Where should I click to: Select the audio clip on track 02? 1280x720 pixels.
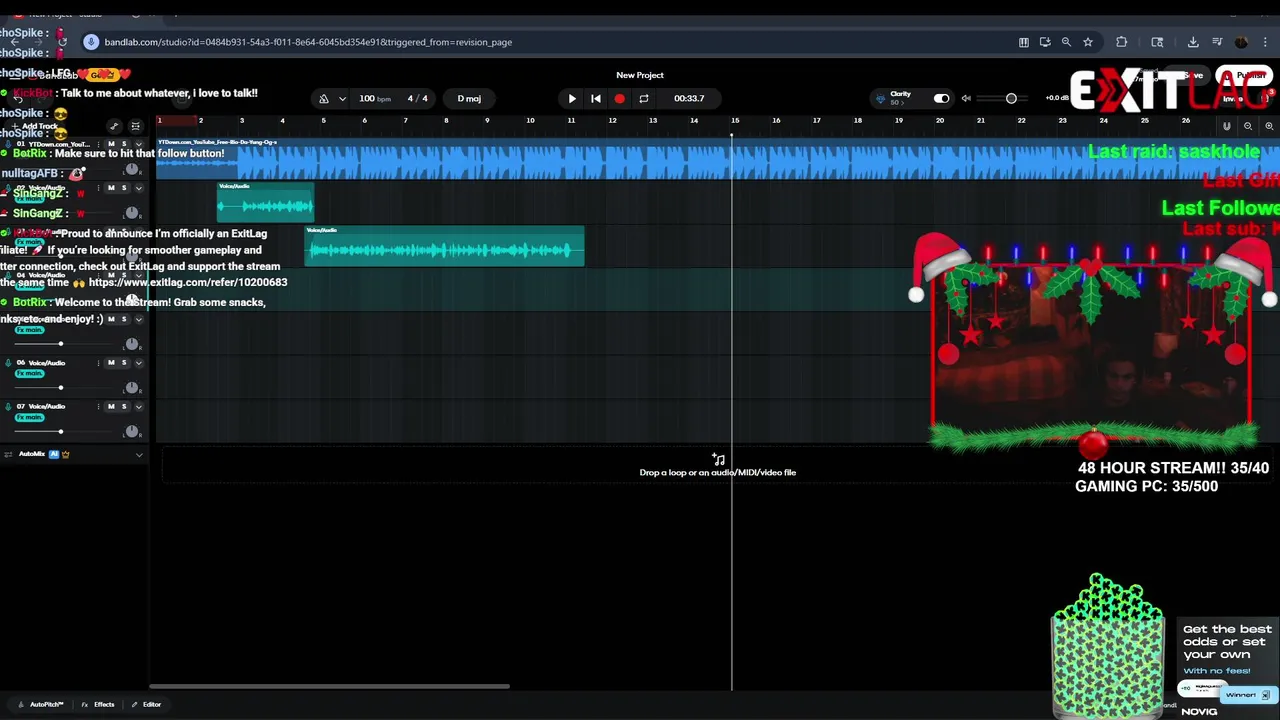(x=265, y=202)
